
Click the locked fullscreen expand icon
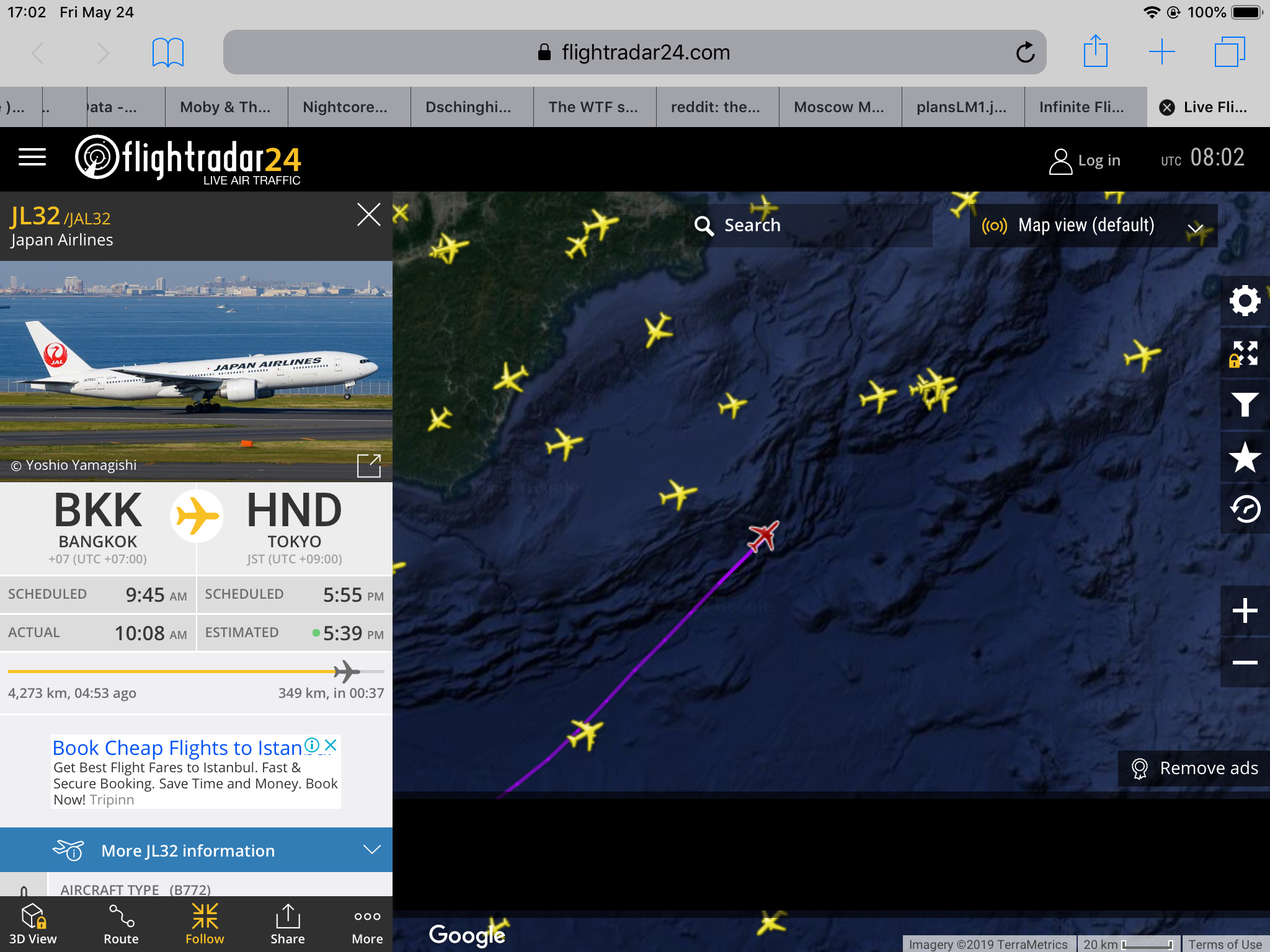[x=1245, y=353]
